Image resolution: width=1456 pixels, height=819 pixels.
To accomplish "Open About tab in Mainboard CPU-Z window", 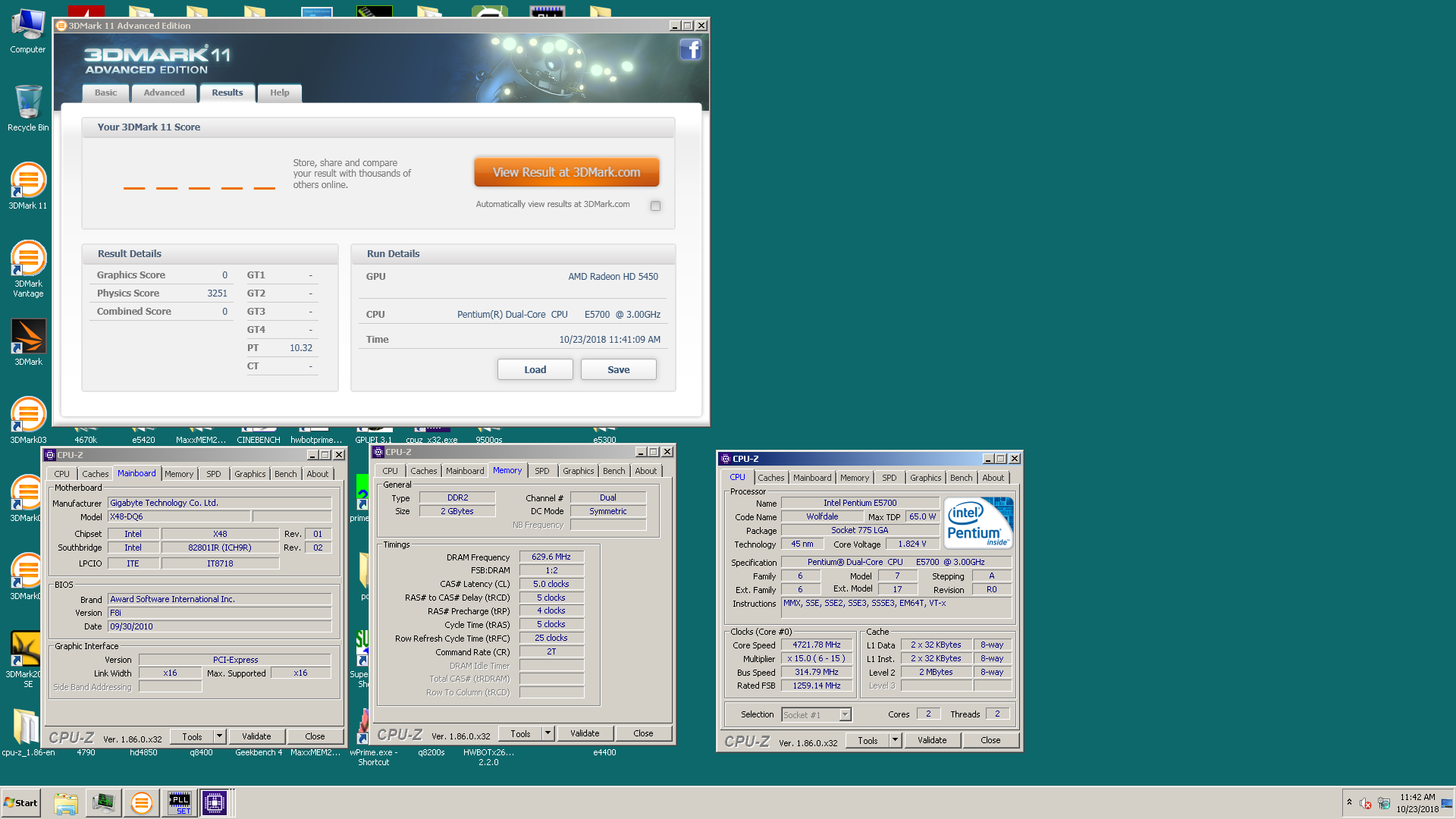I will [x=318, y=474].
